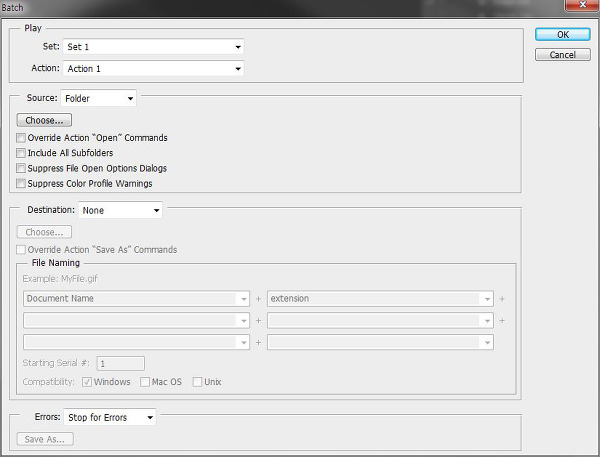
Task: Click OK to run the batch
Action: pos(562,34)
